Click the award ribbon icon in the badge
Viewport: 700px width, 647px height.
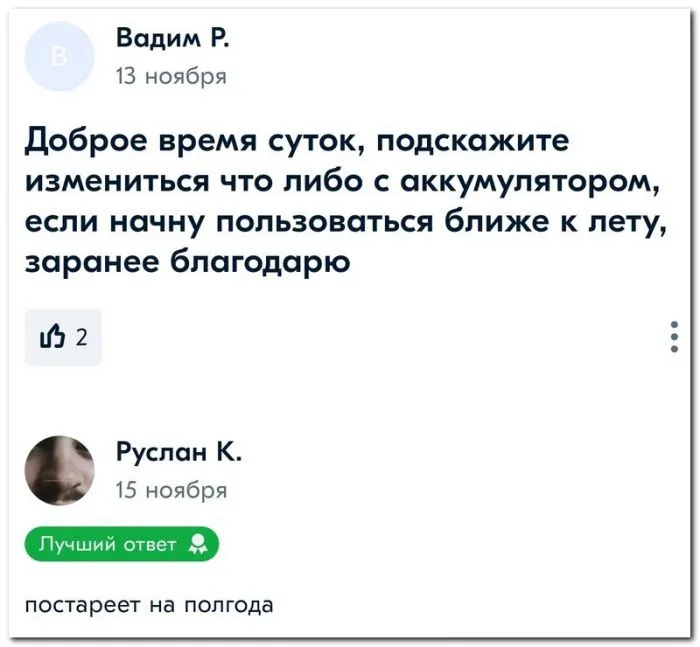click(197, 545)
